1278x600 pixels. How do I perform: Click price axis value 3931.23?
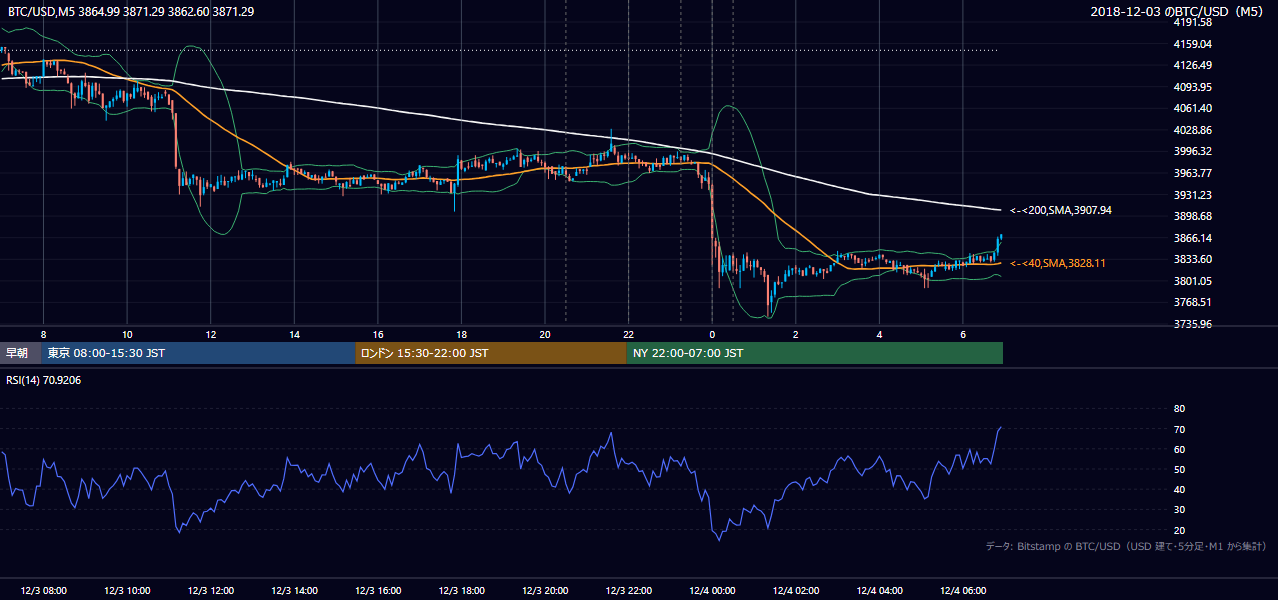(x=1192, y=195)
